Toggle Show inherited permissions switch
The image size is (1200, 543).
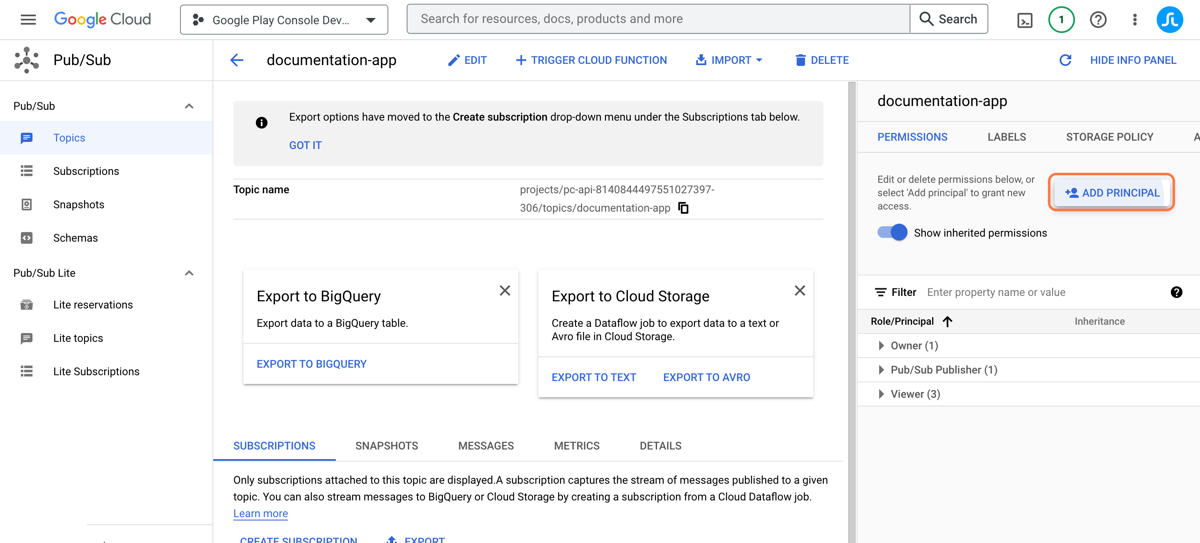892,233
